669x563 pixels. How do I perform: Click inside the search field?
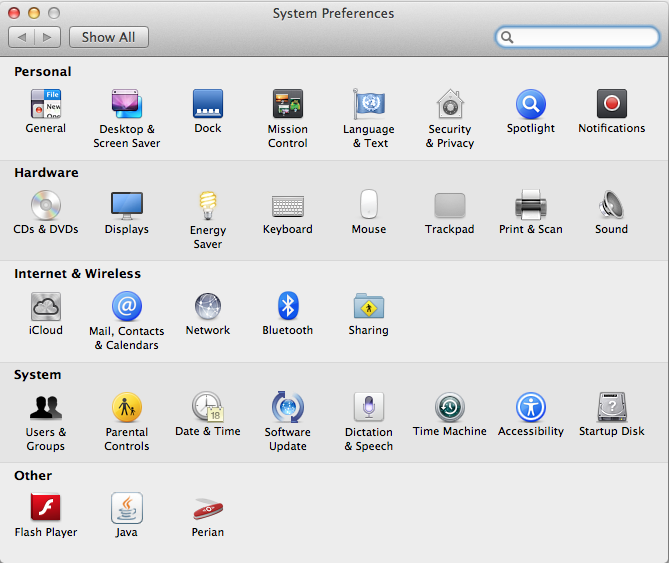point(577,37)
